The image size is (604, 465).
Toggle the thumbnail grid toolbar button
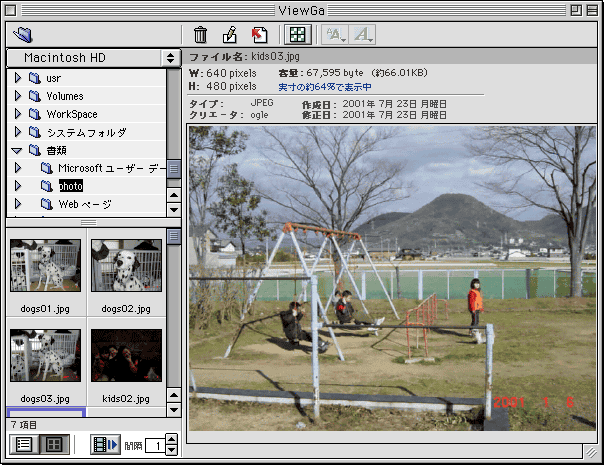pyautogui.click(x=297, y=35)
